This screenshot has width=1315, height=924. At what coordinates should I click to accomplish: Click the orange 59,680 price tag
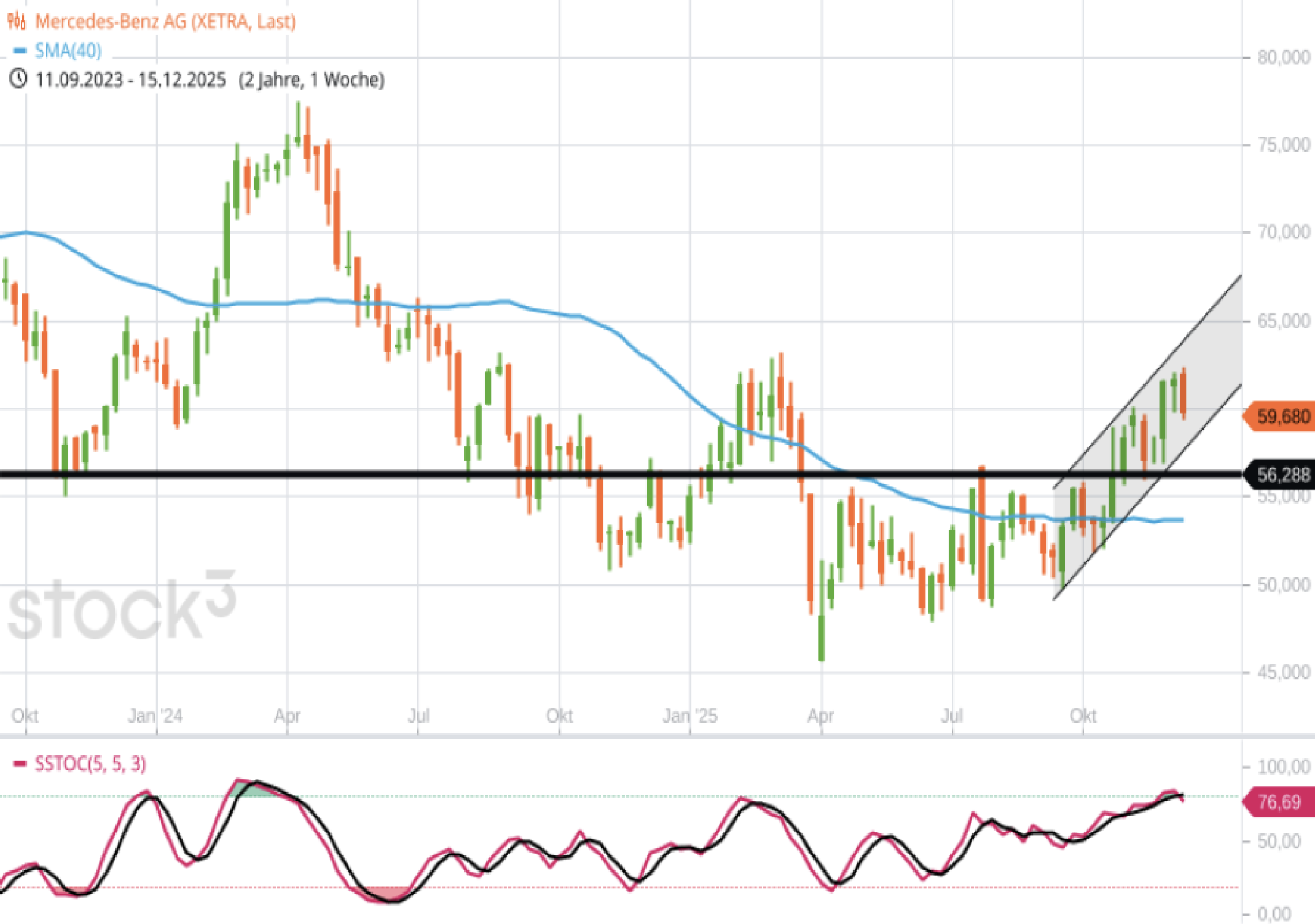tap(1281, 417)
